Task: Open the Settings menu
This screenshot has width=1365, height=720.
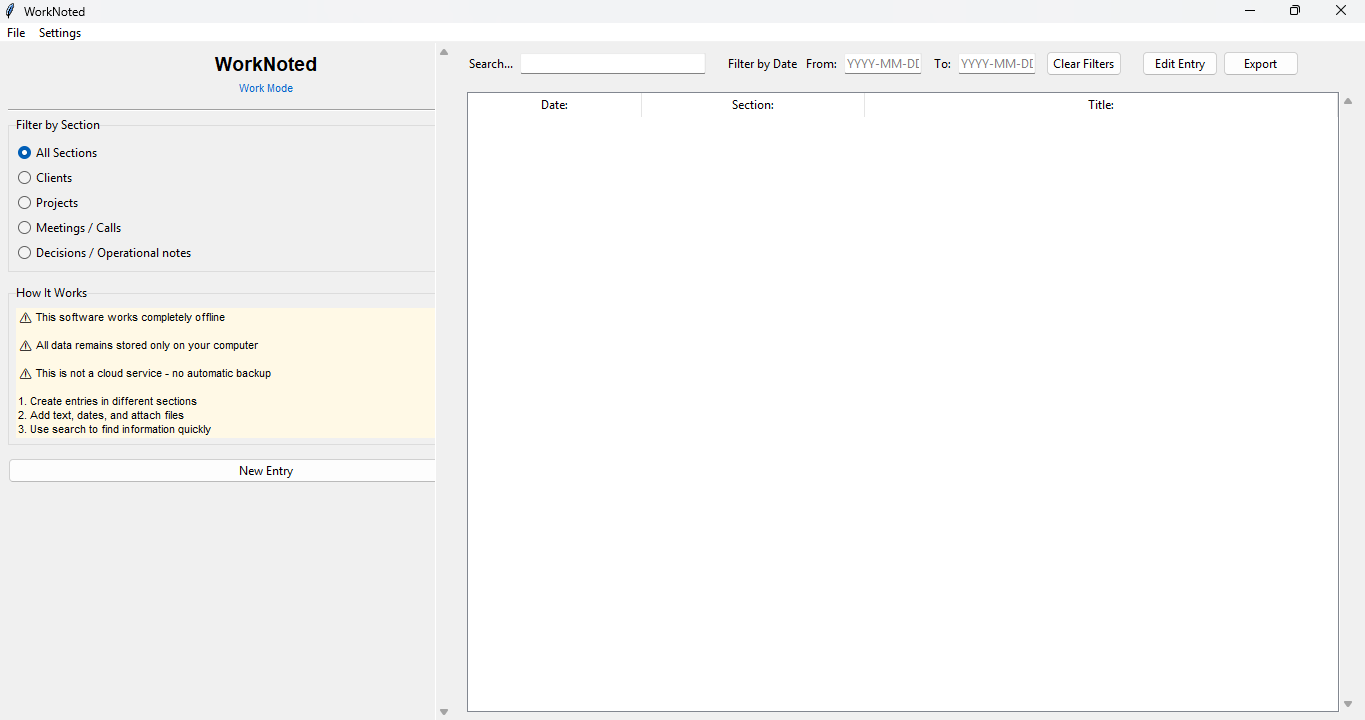Action: (60, 33)
